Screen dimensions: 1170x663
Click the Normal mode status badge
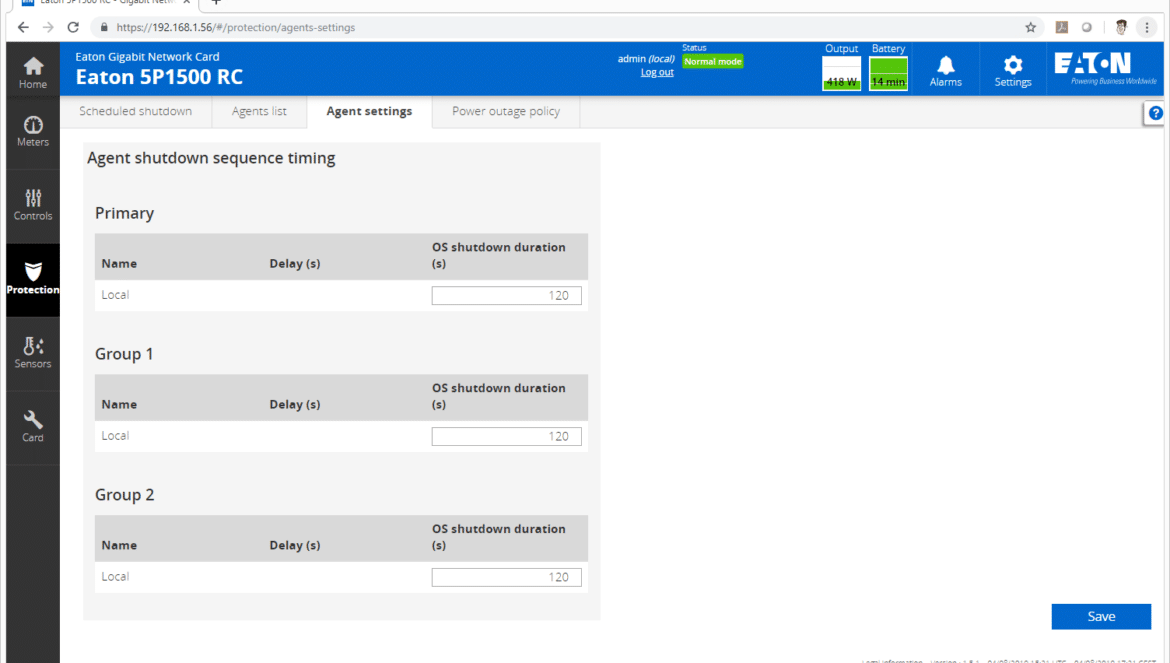click(713, 62)
